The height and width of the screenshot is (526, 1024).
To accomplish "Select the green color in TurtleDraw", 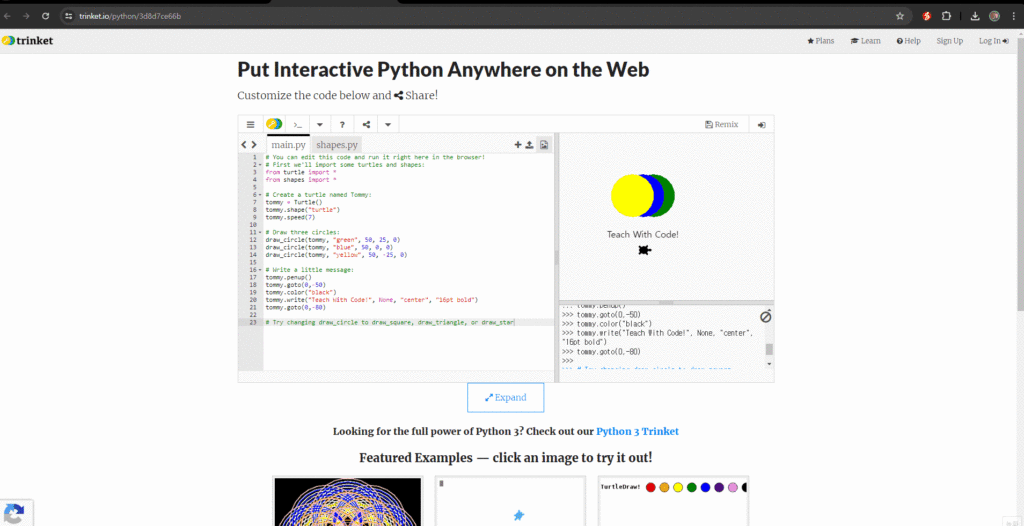I will click(x=692, y=487).
